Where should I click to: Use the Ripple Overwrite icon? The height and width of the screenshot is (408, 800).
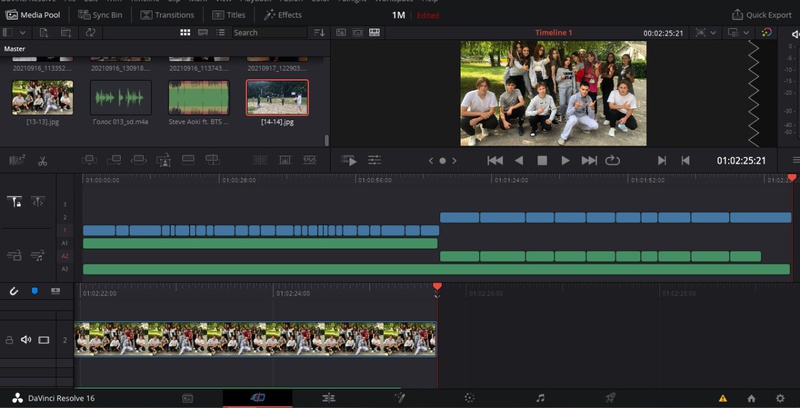pyautogui.click(x=139, y=160)
